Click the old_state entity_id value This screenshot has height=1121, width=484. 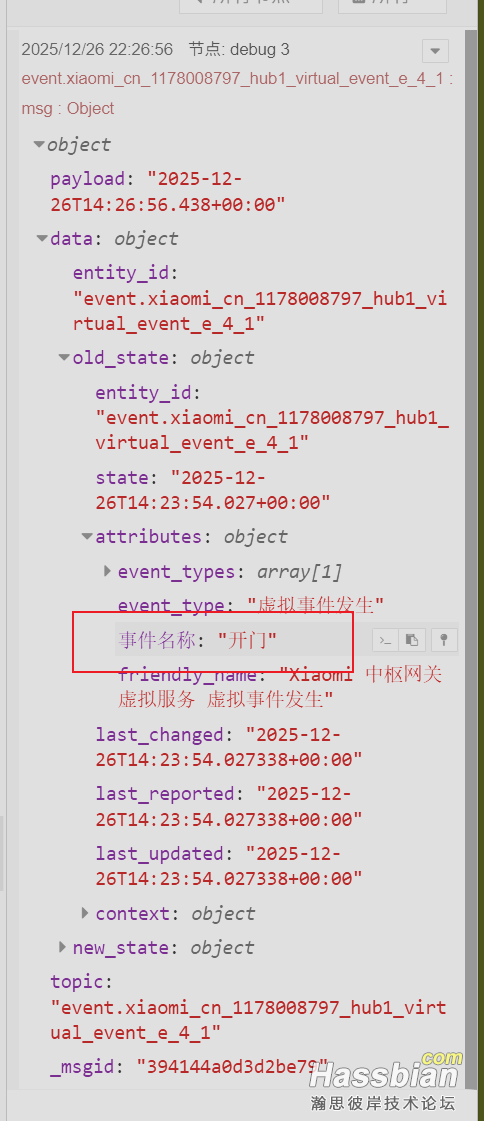tap(272, 430)
